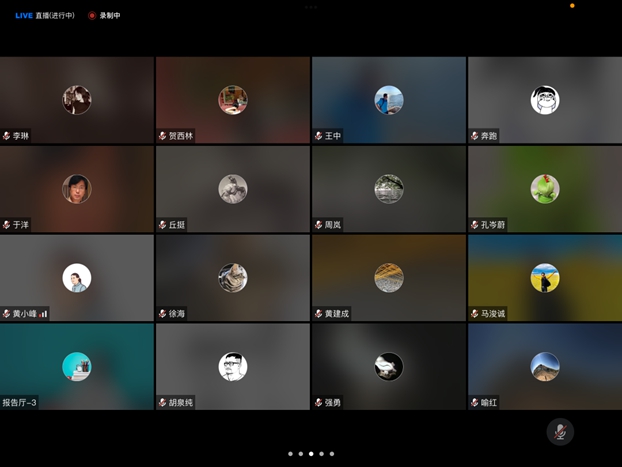The width and height of the screenshot is (622, 467).
Task: Click the name label 黄小峰
Action: (25, 314)
